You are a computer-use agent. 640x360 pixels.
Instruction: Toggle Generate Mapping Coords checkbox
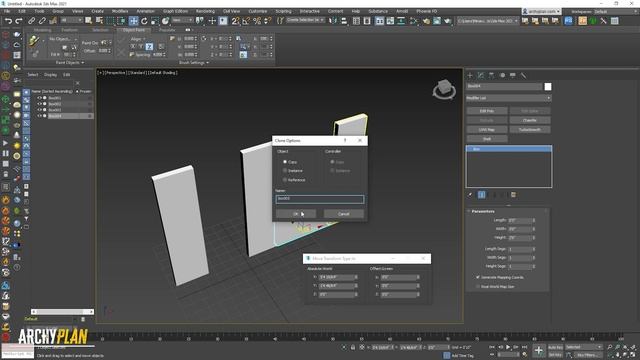pyautogui.click(x=478, y=277)
